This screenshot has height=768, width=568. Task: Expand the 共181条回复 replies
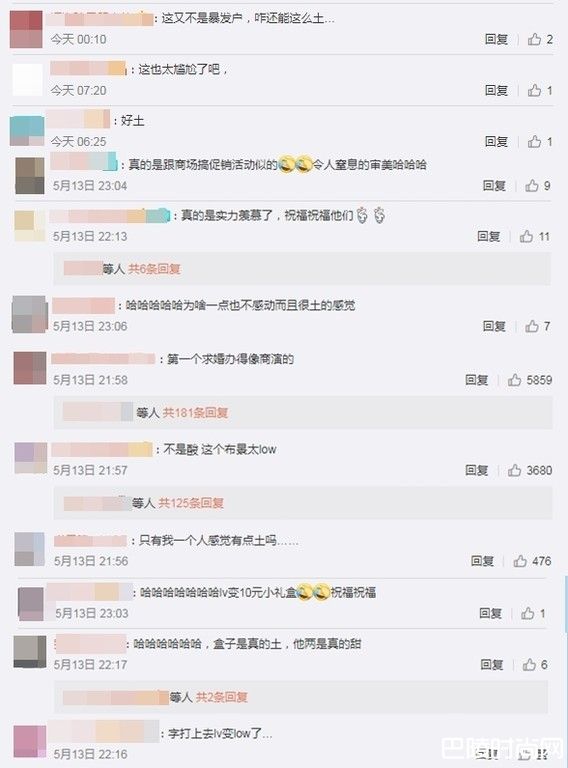[195, 412]
